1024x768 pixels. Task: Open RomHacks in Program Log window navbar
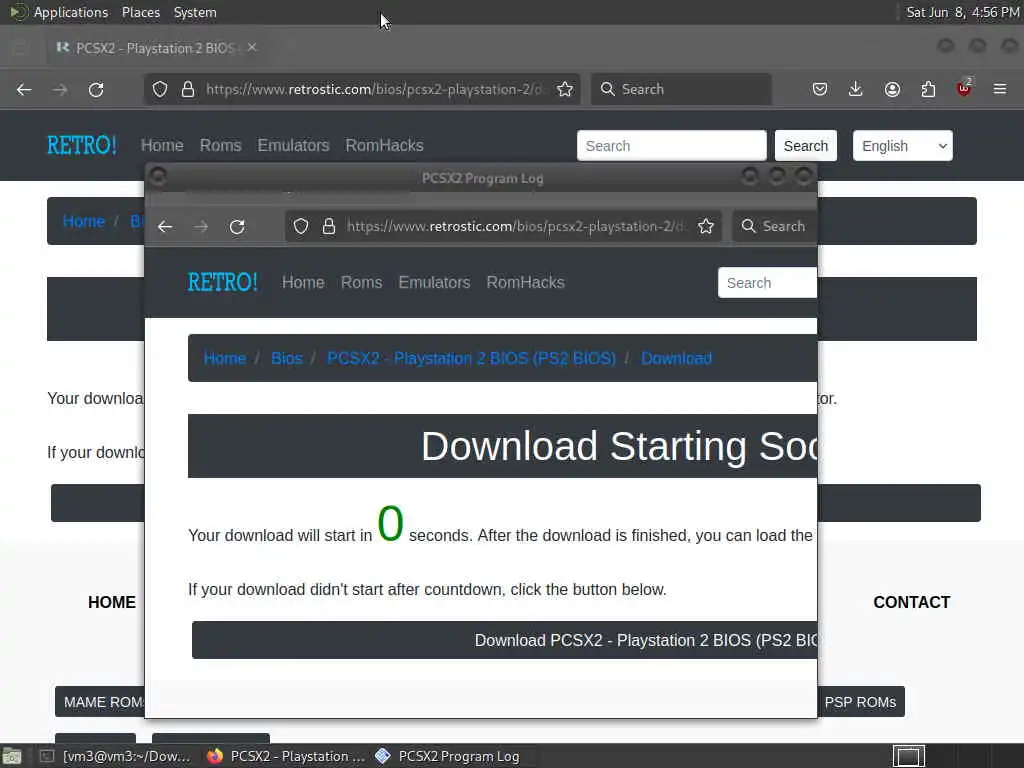coord(526,282)
